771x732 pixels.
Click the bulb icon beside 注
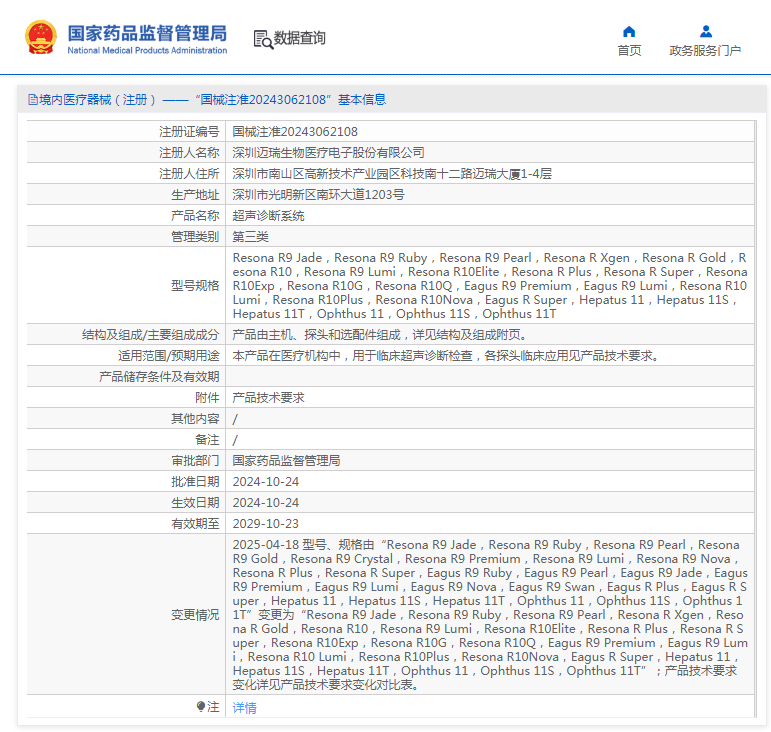pos(201,707)
